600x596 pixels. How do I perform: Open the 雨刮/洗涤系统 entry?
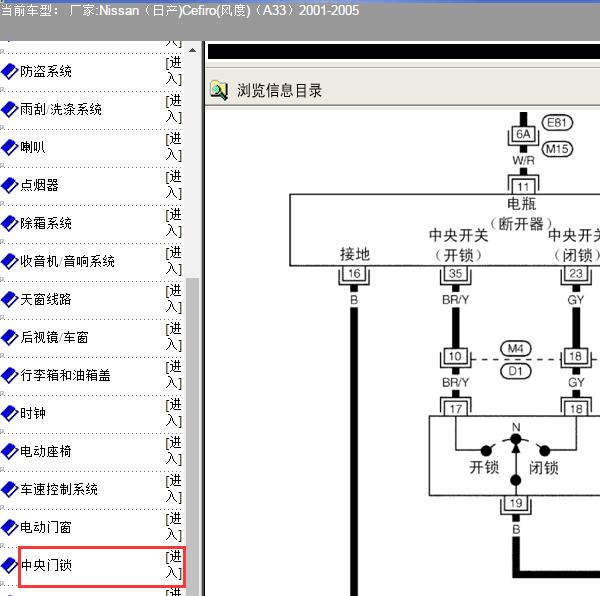[61, 109]
